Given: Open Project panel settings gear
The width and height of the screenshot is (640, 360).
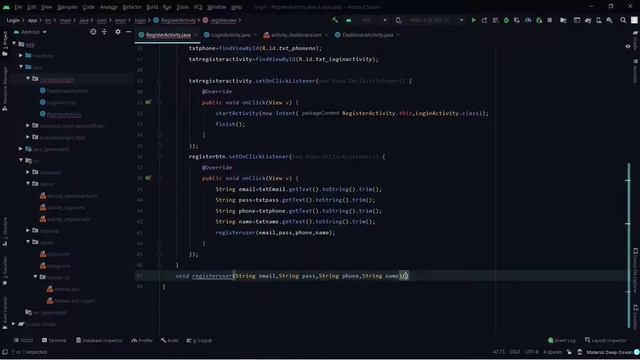Looking at the screenshot, I should point(118,32).
